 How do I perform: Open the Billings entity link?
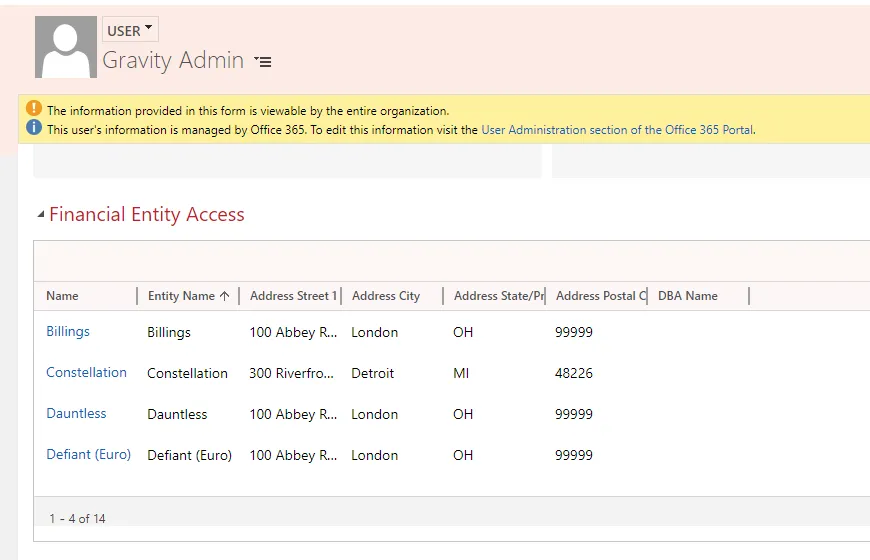(68, 331)
